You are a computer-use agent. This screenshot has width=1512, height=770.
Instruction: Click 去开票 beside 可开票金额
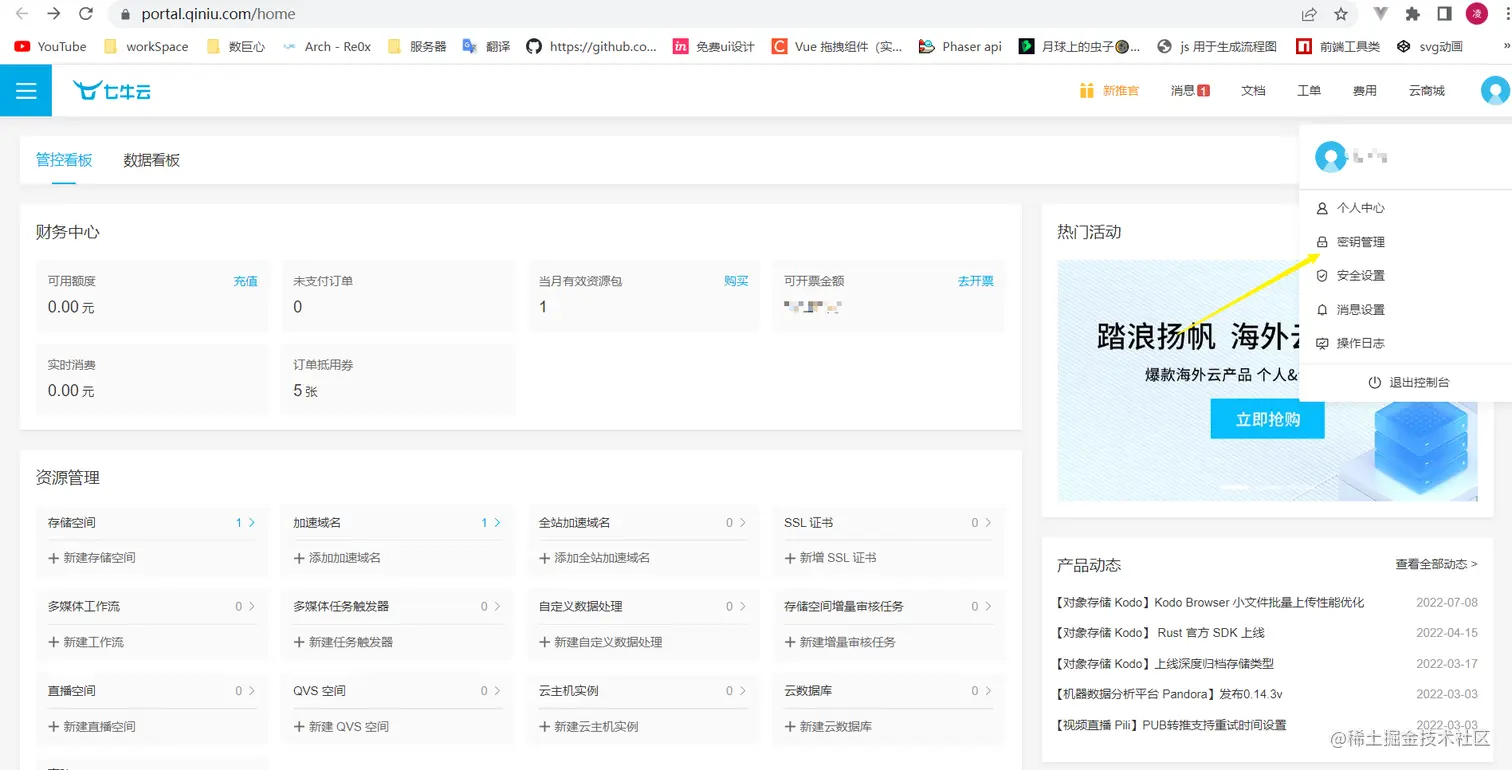pos(976,281)
